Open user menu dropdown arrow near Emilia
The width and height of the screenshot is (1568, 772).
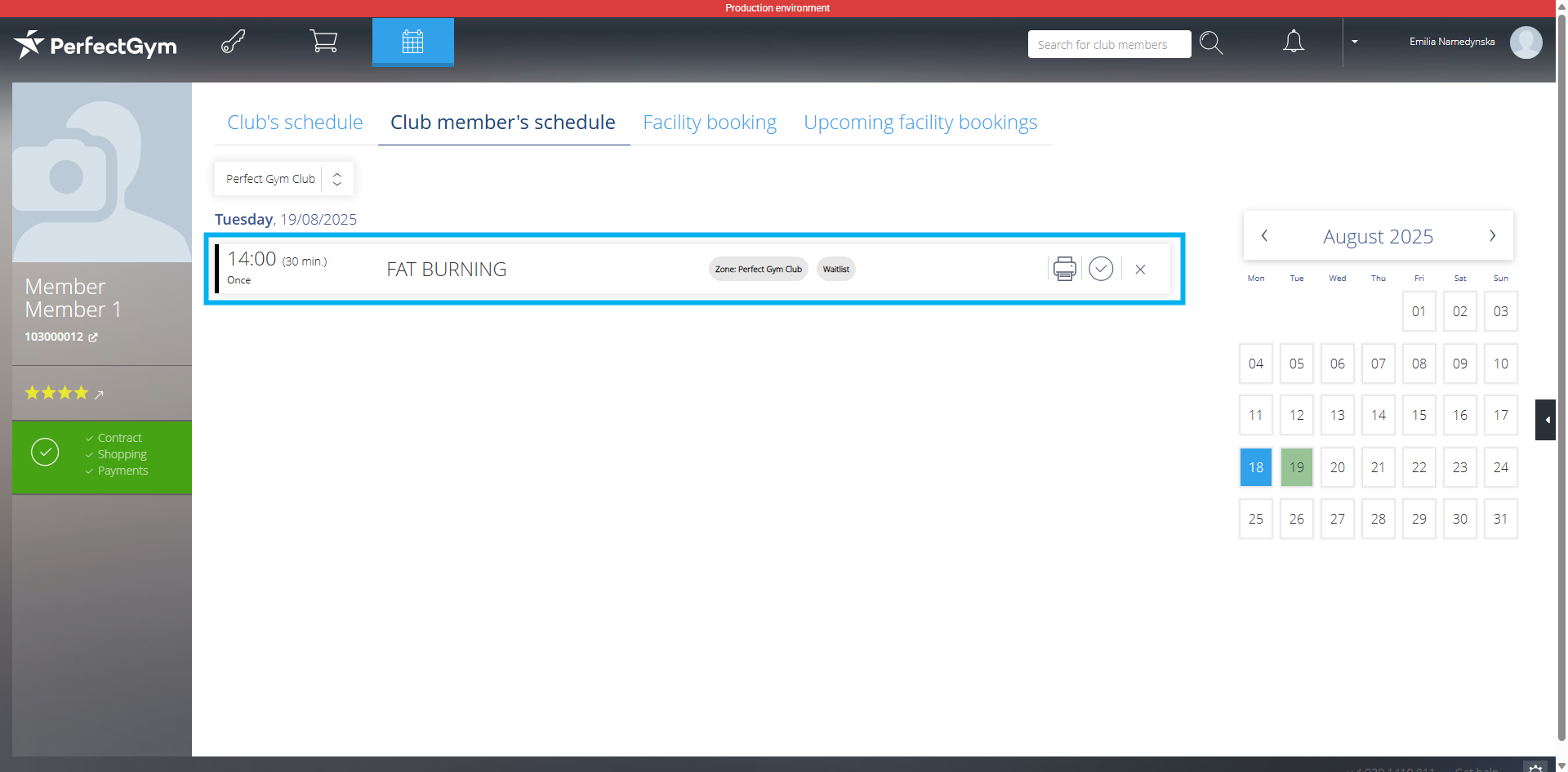tap(1355, 42)
